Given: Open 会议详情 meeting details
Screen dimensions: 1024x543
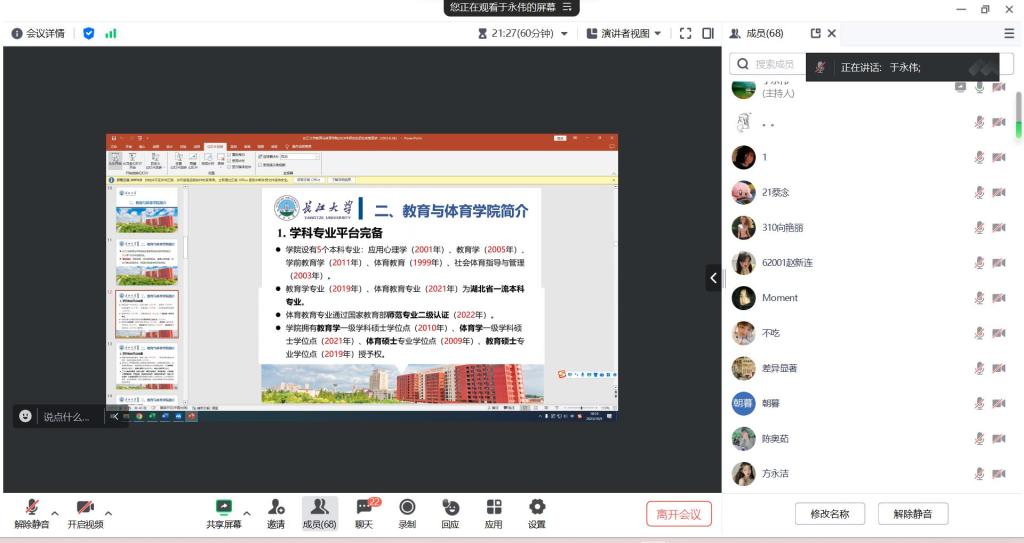Looking at the screenshot, I should pyautogui.click(x=38, y=33).
